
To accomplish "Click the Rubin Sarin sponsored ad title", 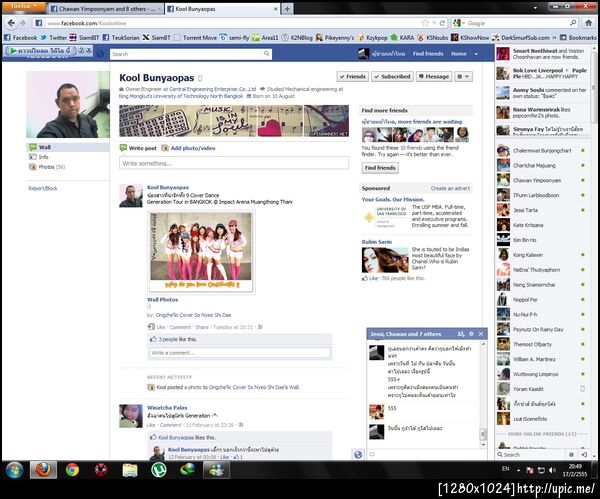I will point(377,242).
